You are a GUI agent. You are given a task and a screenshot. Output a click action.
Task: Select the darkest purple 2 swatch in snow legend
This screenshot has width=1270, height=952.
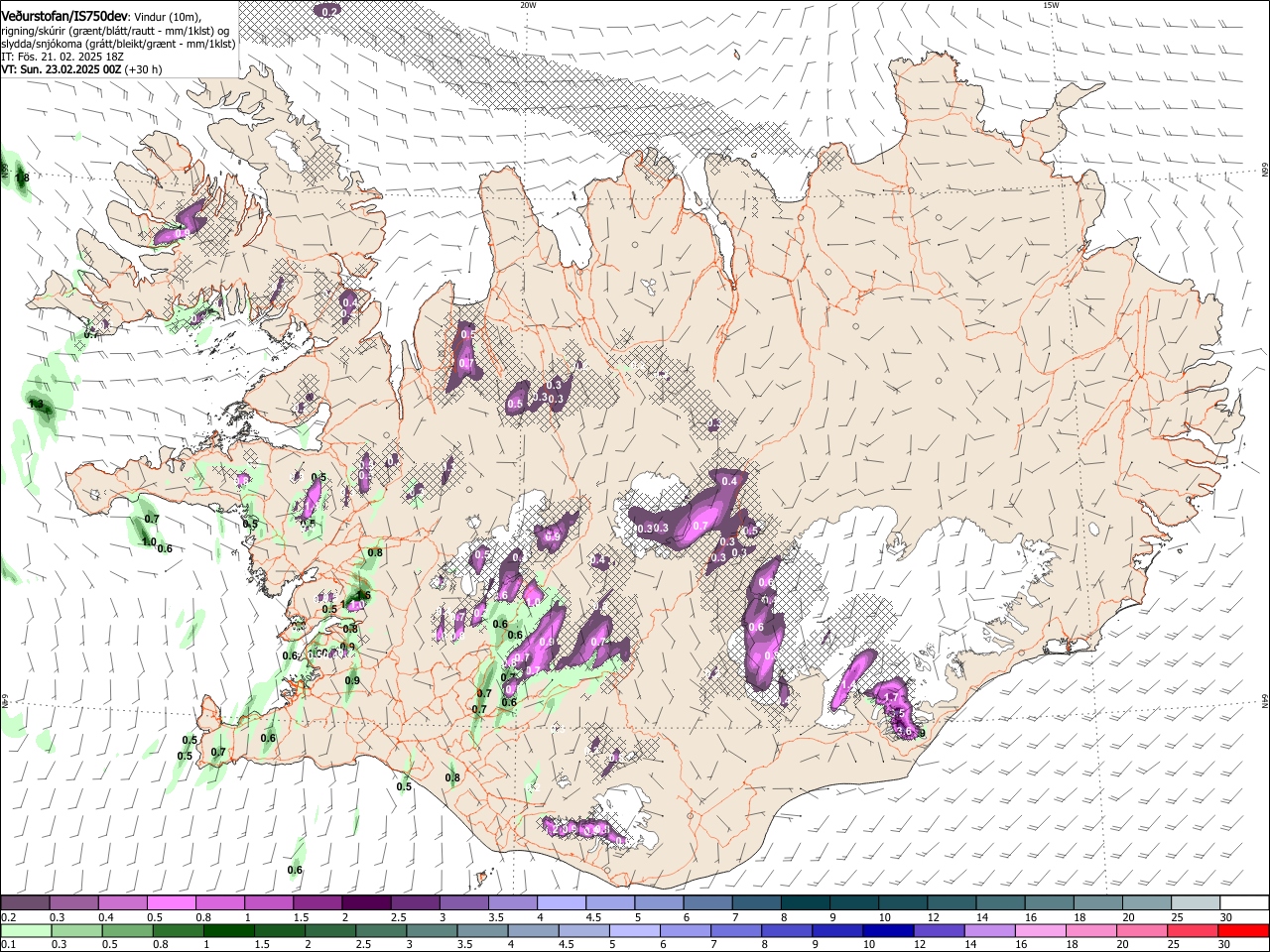click(366, 903)
